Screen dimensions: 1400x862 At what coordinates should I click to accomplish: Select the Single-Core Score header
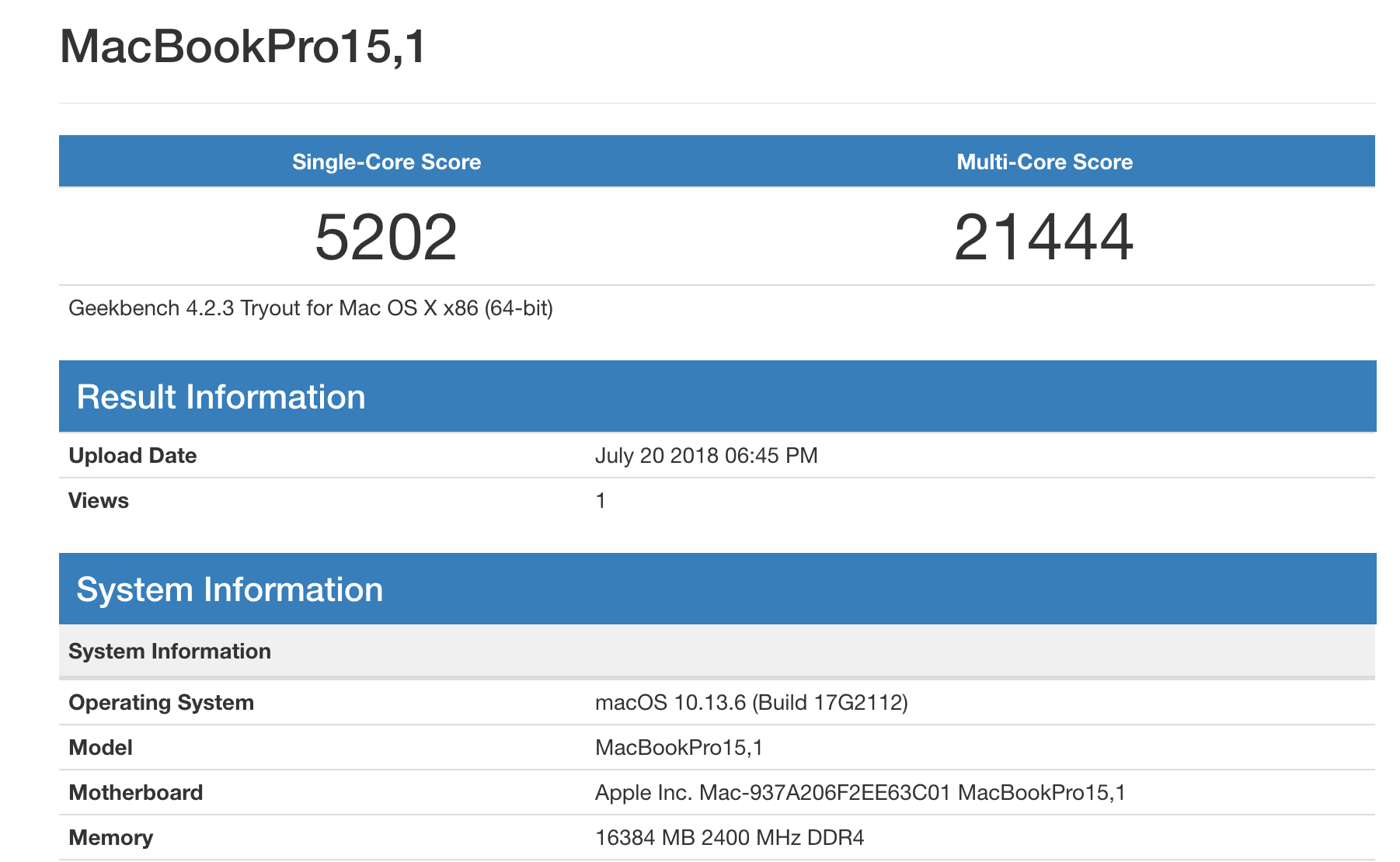click(x=386, y=162)
